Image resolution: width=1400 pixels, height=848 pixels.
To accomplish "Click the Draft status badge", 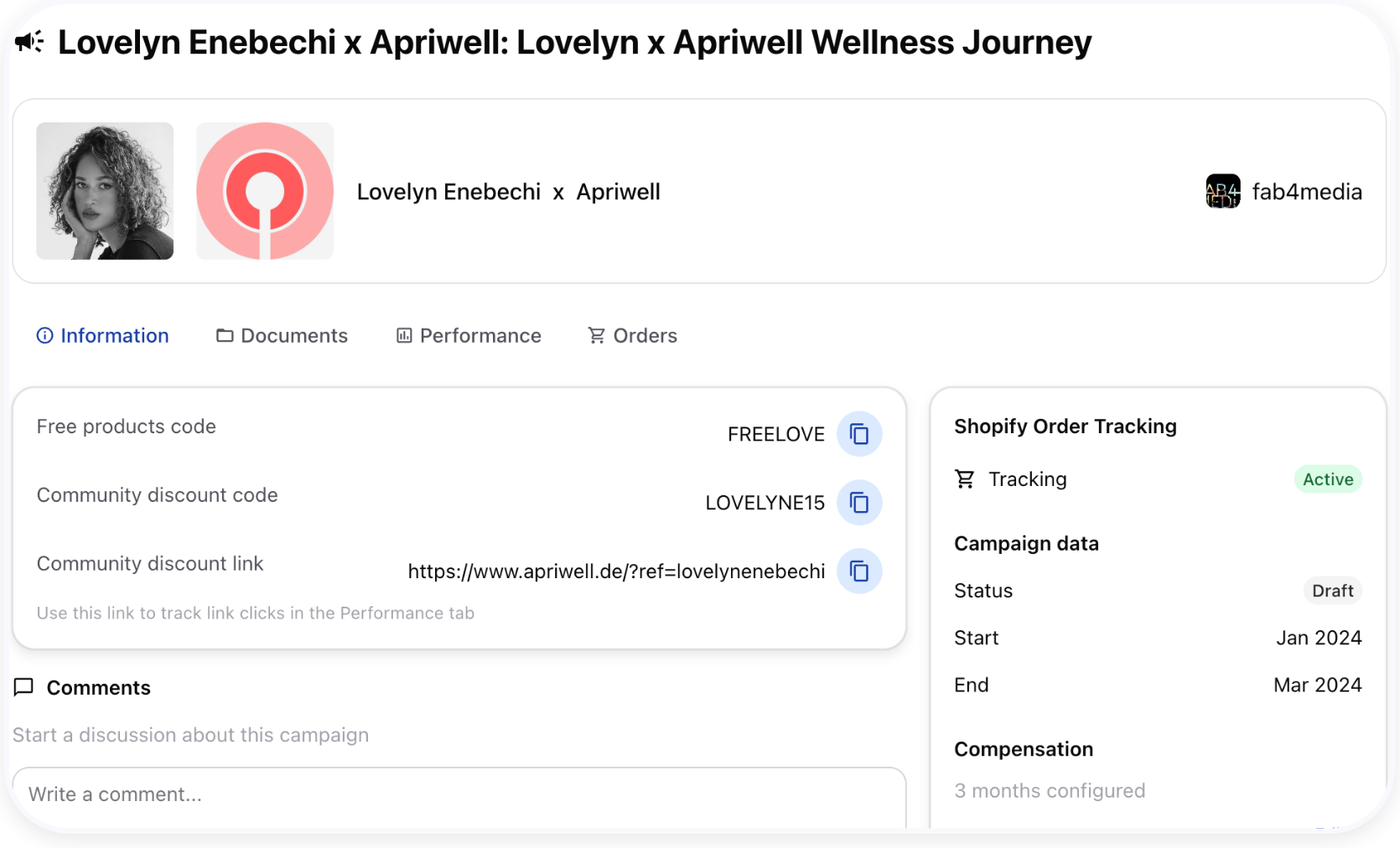I will point(1333,591).
